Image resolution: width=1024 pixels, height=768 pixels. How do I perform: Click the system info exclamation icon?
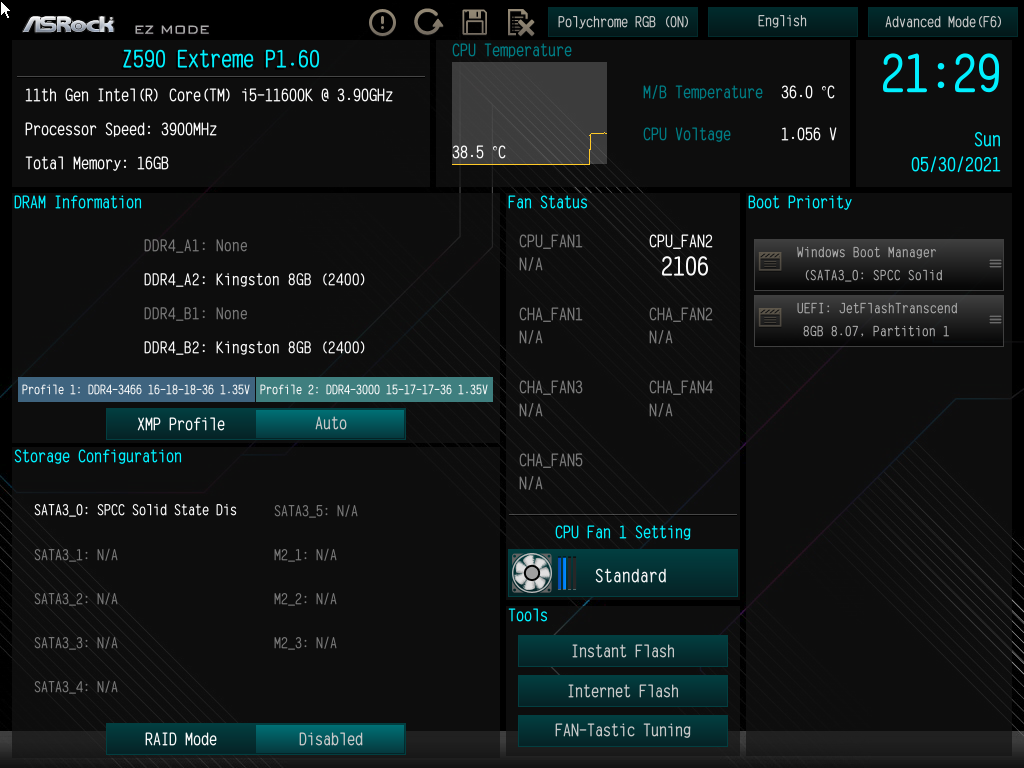[382, 23]
